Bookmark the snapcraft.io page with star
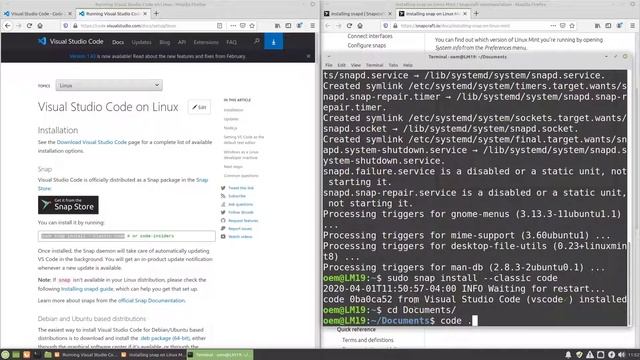Image resolution: width=640 pixels, height=360 pixels. [x=572, y=26]
